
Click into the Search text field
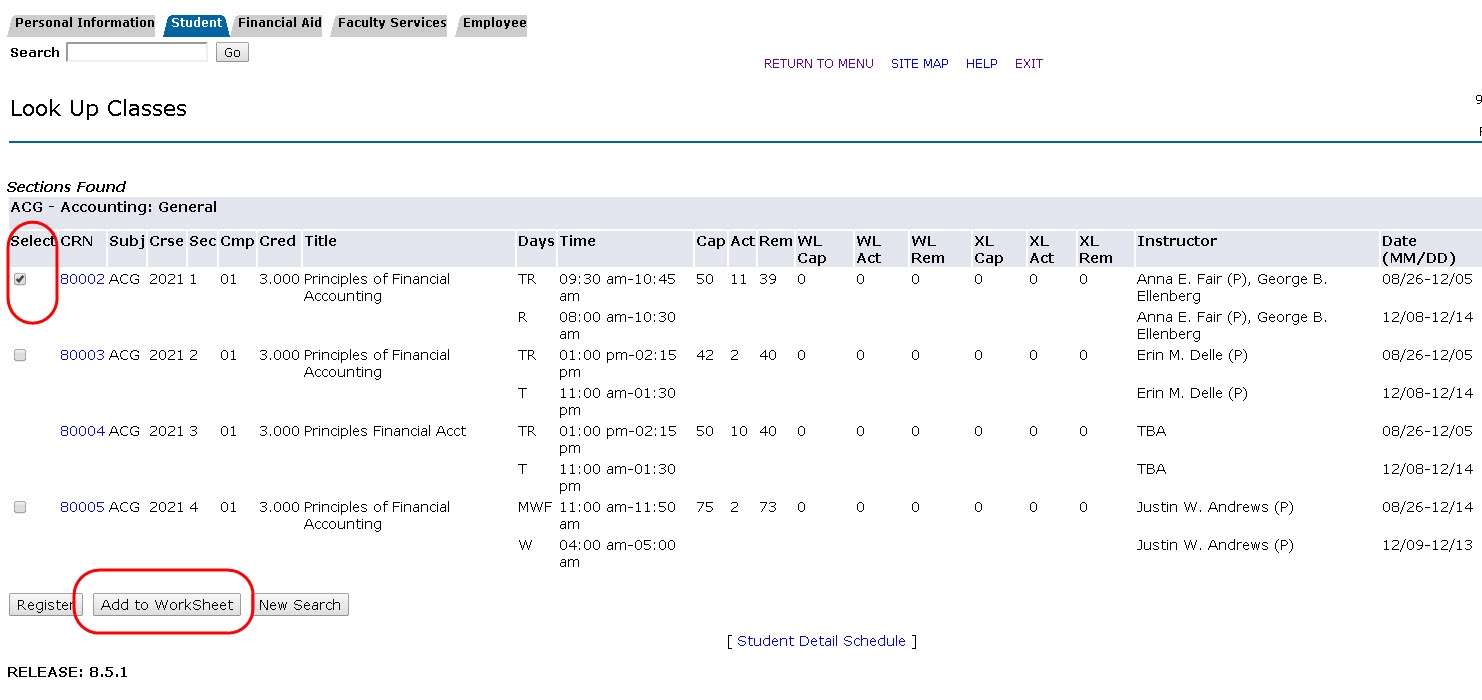(137, 52)
